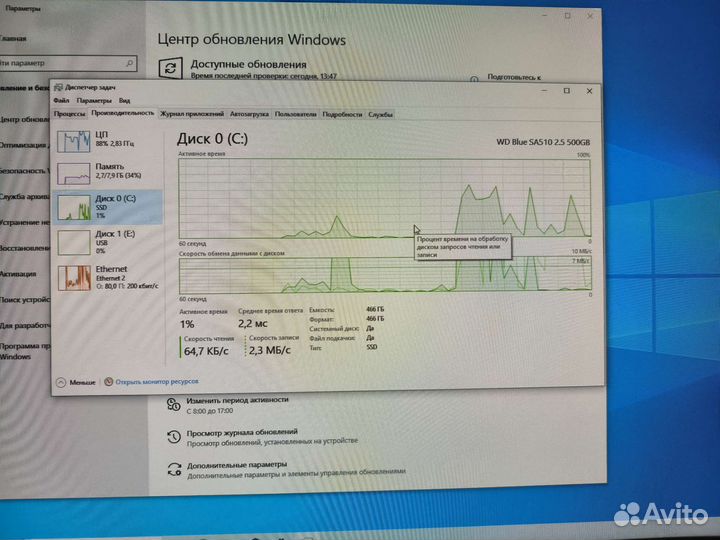Click the Доступные обновления heading in Settings

248,64
